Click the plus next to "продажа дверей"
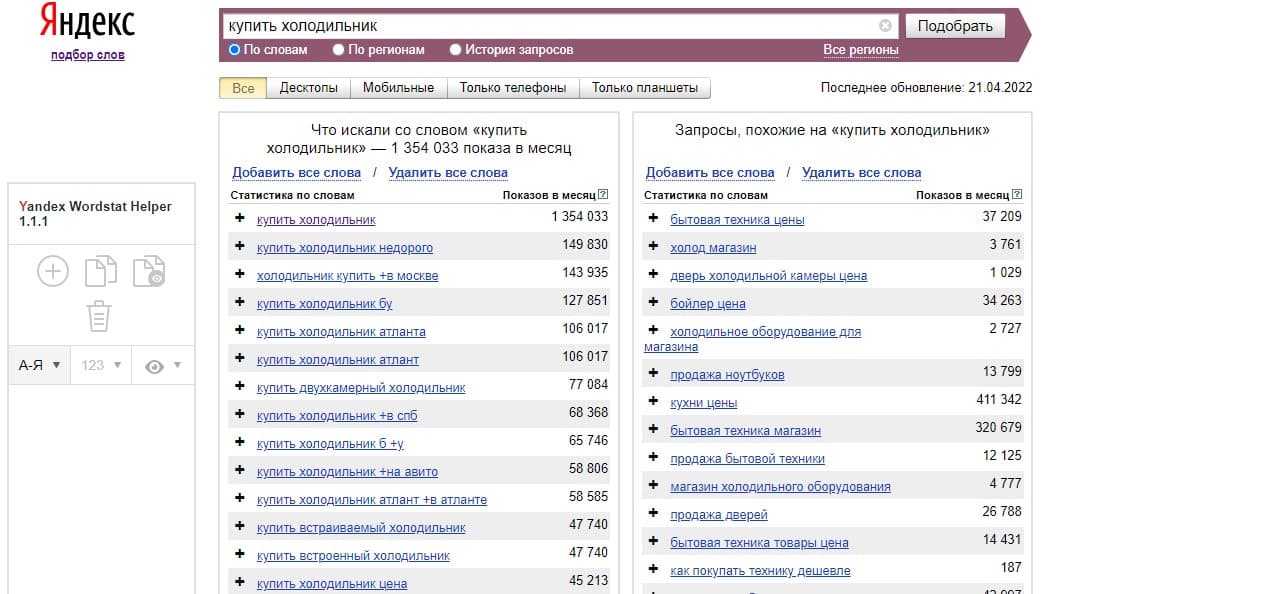 [x=653, y=513]
